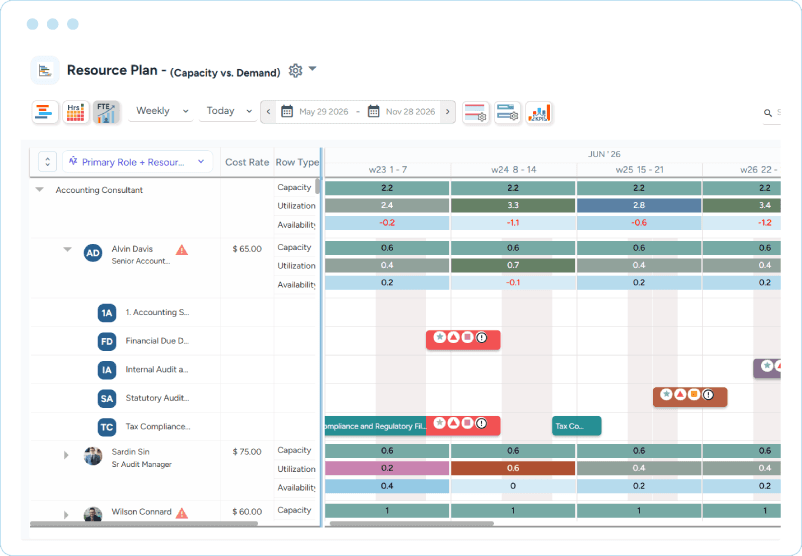Select the w23 1 - 7 week header

[388, 169]
